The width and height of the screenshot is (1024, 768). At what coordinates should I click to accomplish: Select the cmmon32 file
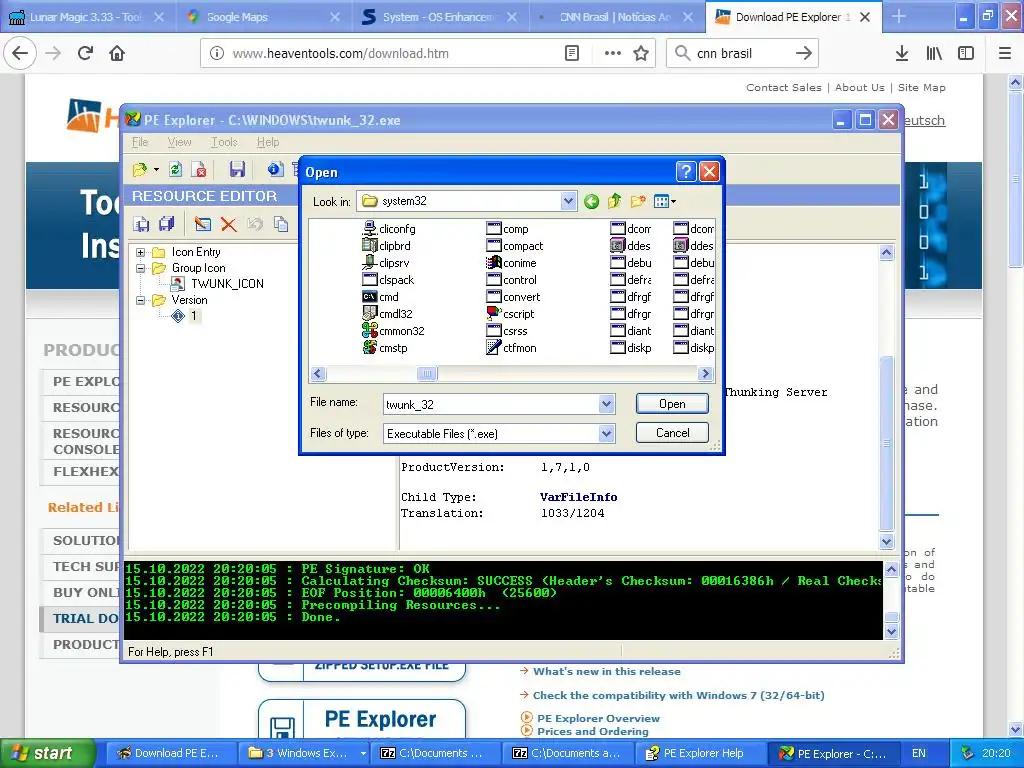coord(394,331)
